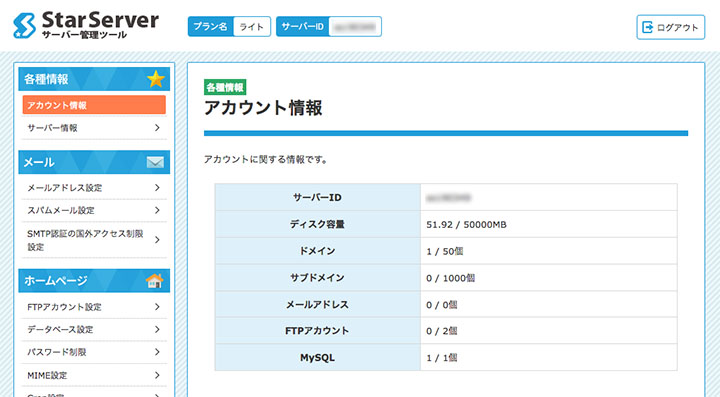
Task: Click the メールアドレス table label
Action: click(x=317, y=304)
